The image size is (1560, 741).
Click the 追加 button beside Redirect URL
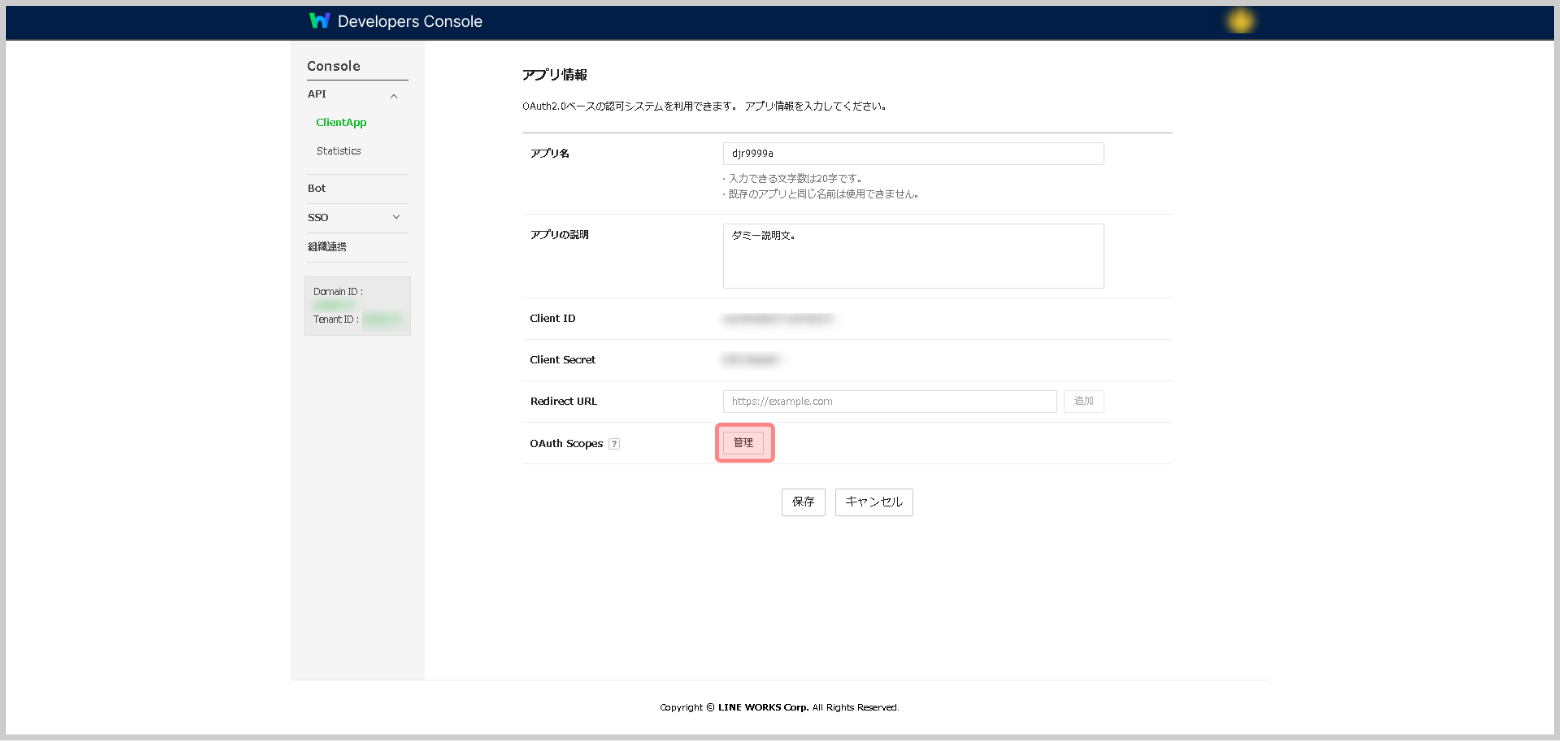point(1083,401)
